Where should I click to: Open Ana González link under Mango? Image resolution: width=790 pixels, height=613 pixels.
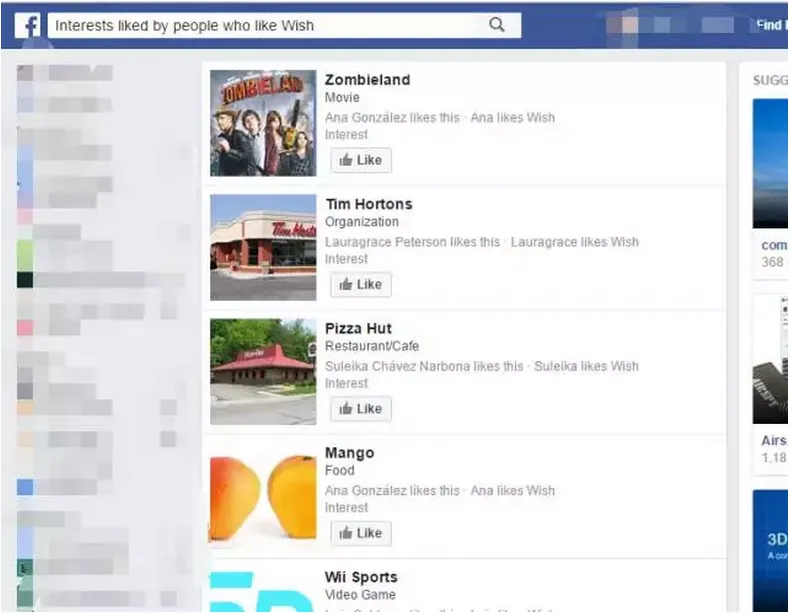[366, 491]
